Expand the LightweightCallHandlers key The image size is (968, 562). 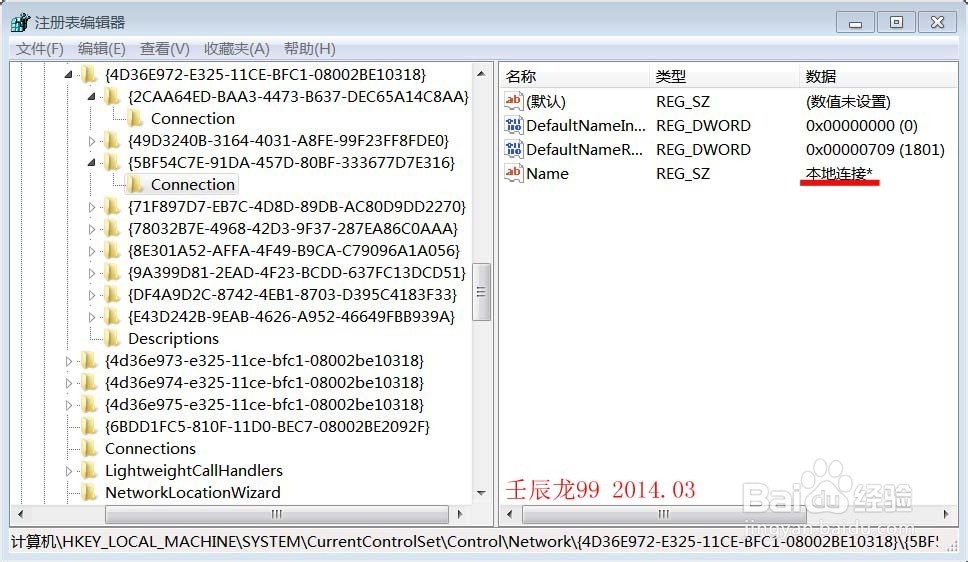[x=69, y=471]
